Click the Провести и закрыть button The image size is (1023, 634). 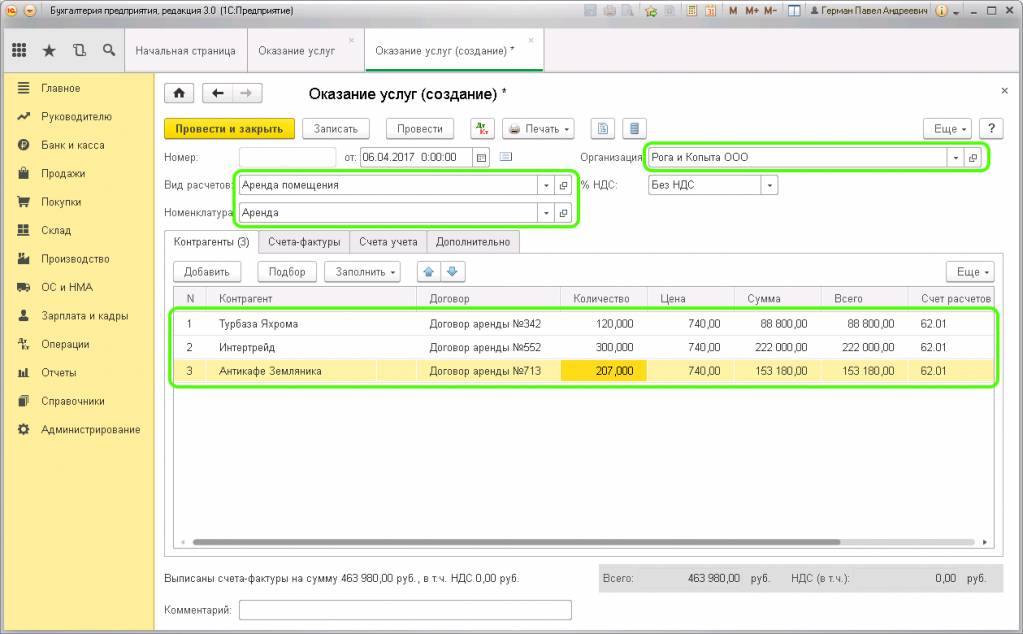point(229,128)
